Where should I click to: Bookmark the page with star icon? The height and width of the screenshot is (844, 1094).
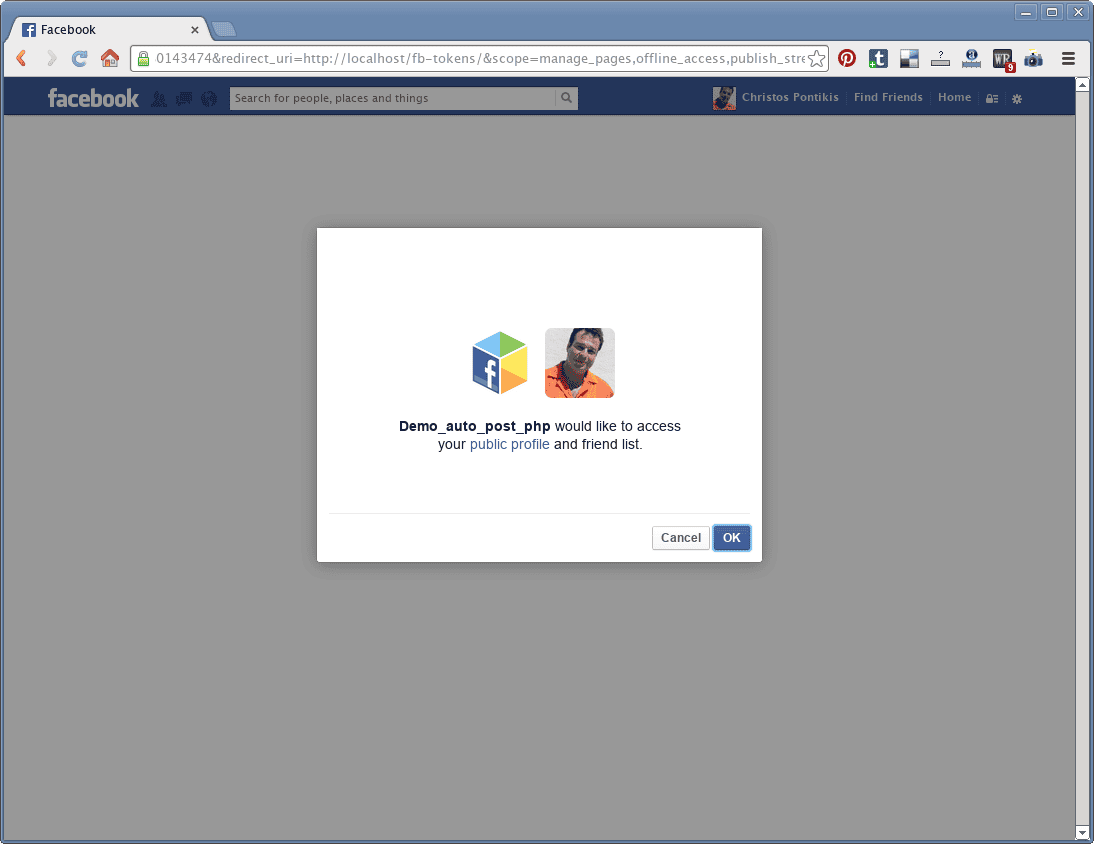coord(816,59)
